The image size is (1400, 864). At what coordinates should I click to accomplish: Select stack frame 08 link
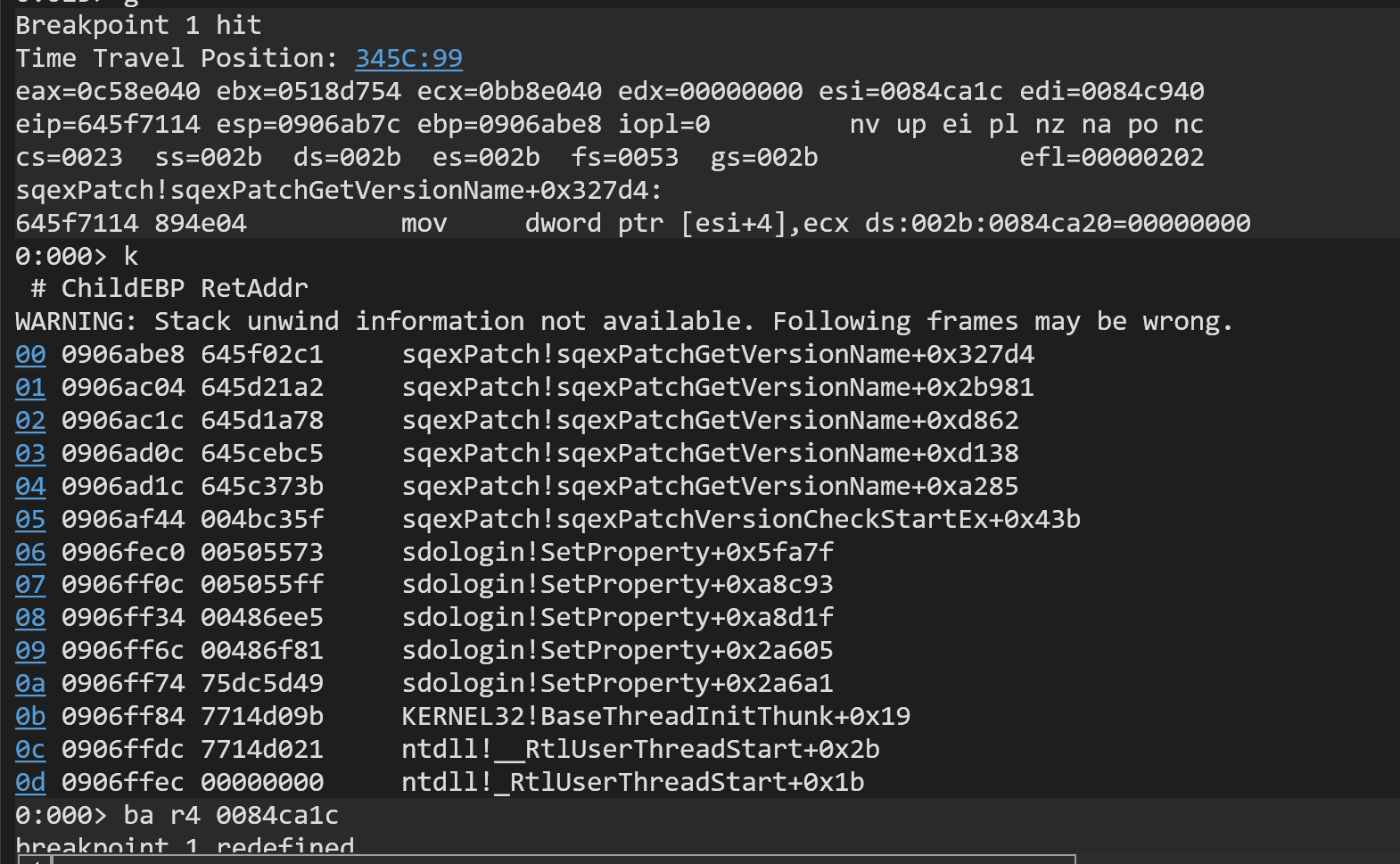(30, 618)
